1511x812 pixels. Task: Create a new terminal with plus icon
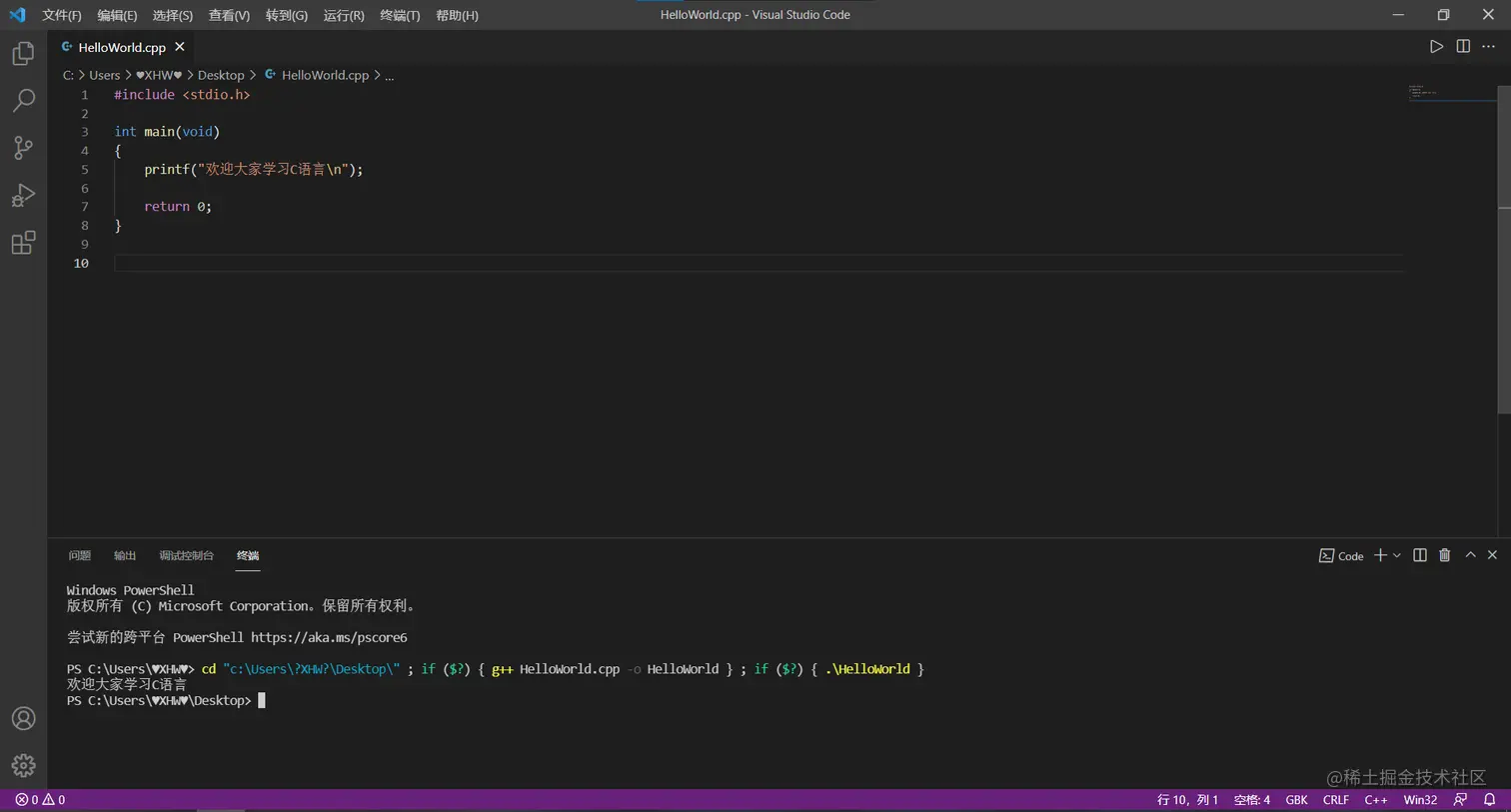(1380, 555)
